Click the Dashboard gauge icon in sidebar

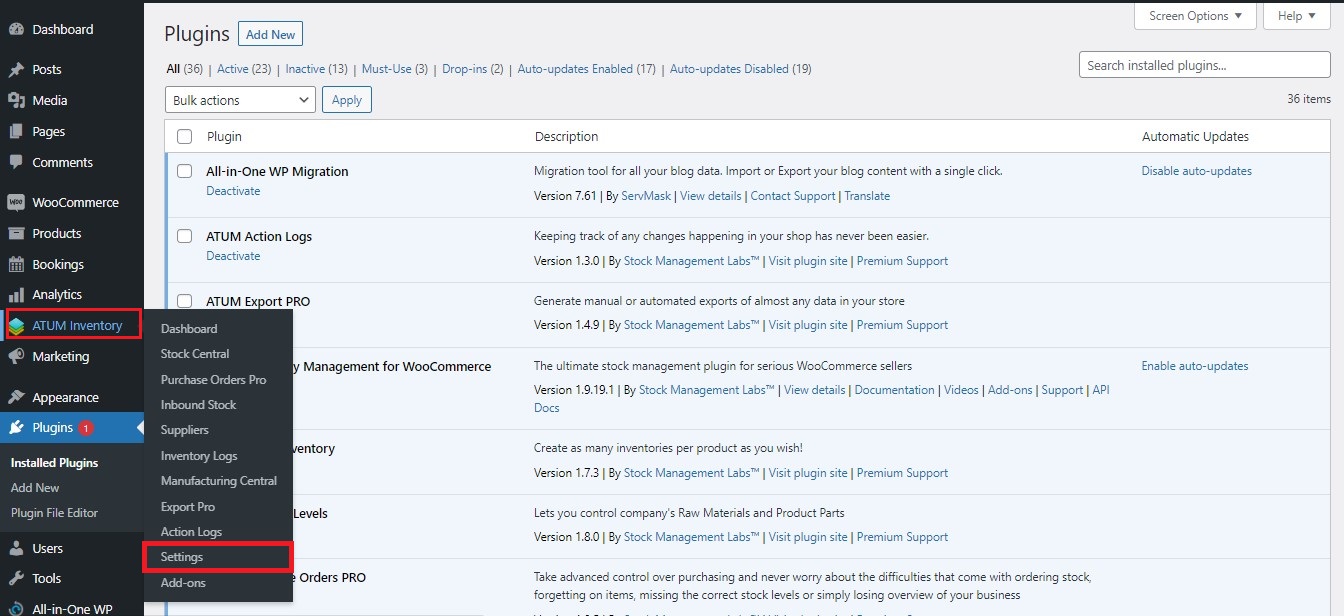click(16, 29)
